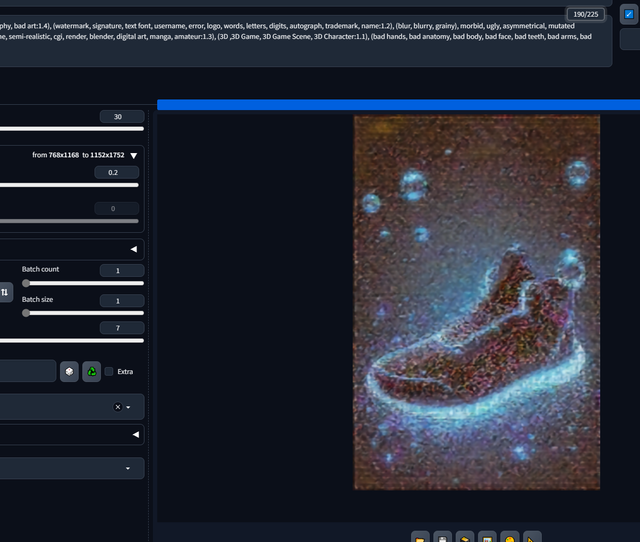Click the number field showing 30
The width and height of the screenshot is (640, 542).
122,117
